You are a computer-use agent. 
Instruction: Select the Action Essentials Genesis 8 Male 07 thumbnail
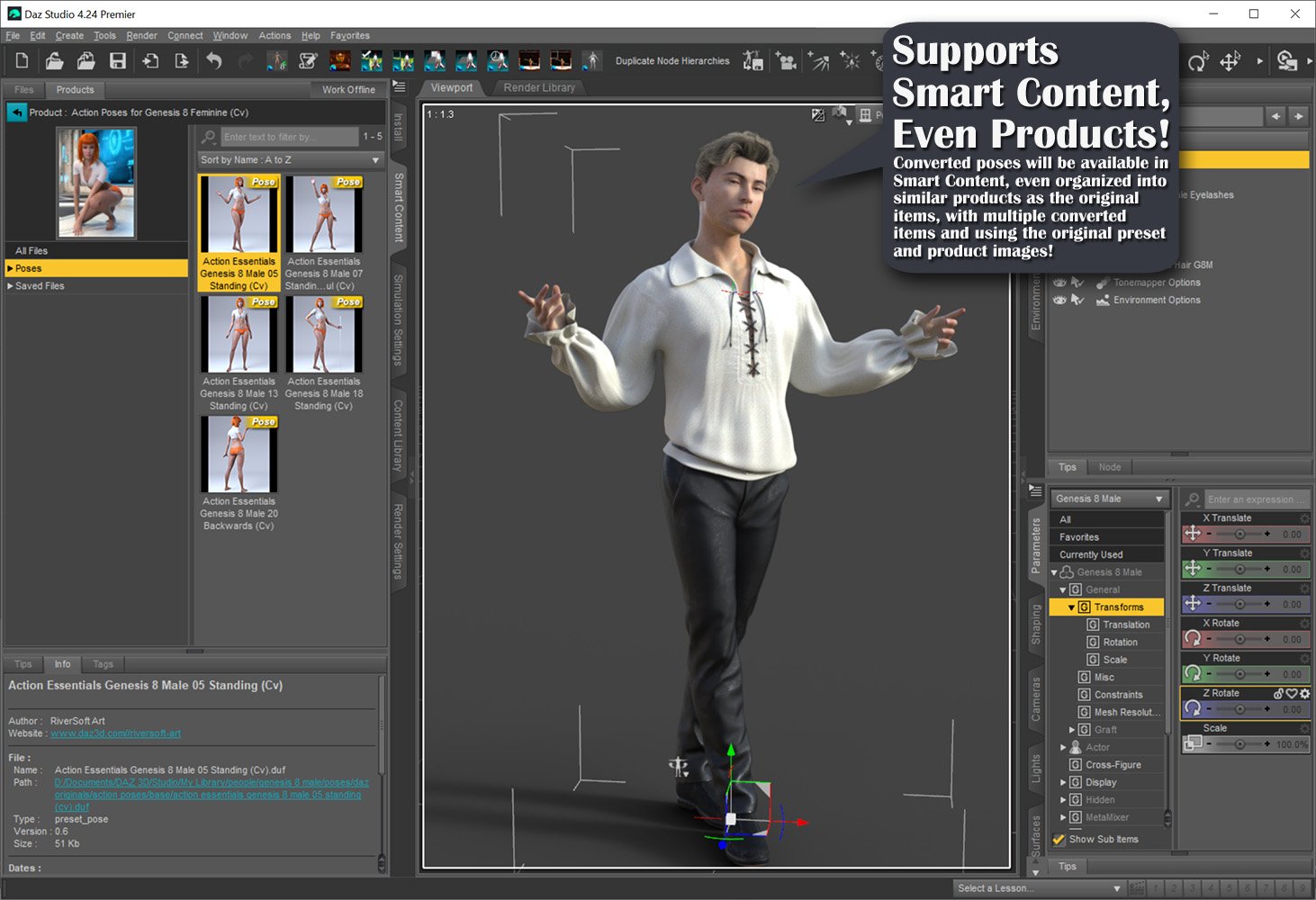[x=324, y=216]
